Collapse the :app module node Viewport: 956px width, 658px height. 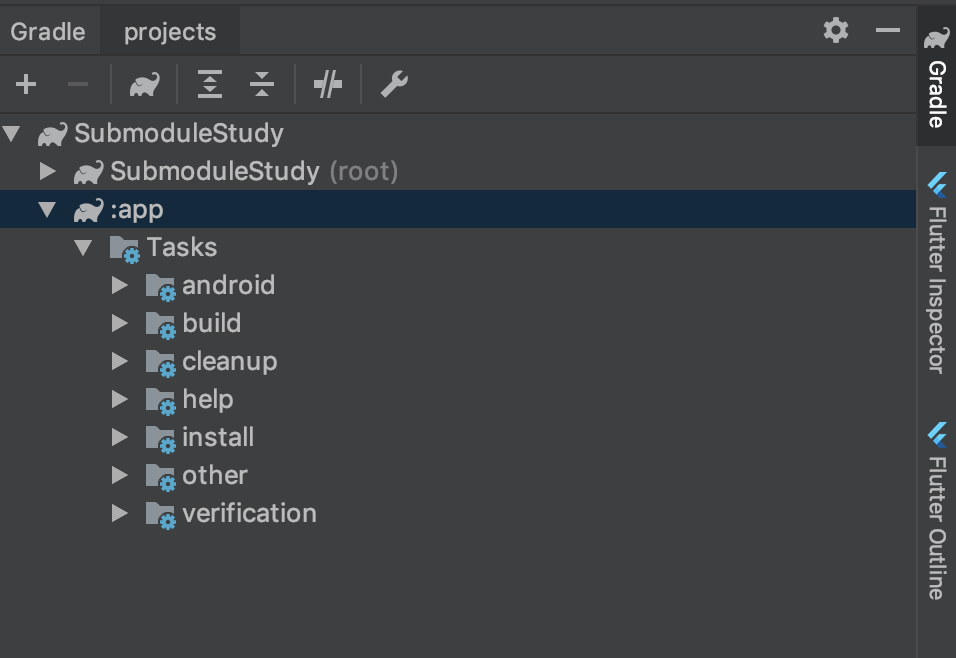47,209
